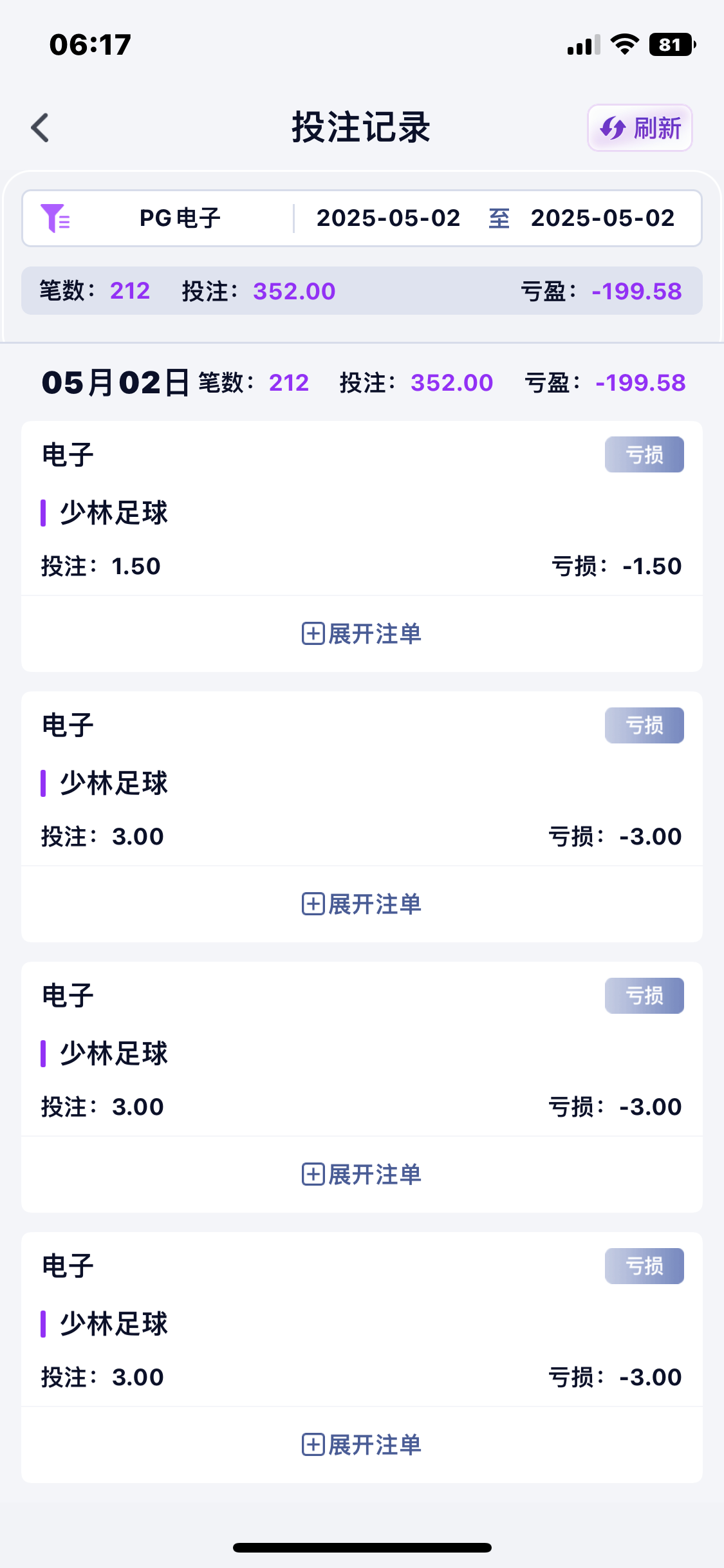Select the start date 2025-05-02 field
This screenshot has width=724, height=1568.
(x=388, y=218)
